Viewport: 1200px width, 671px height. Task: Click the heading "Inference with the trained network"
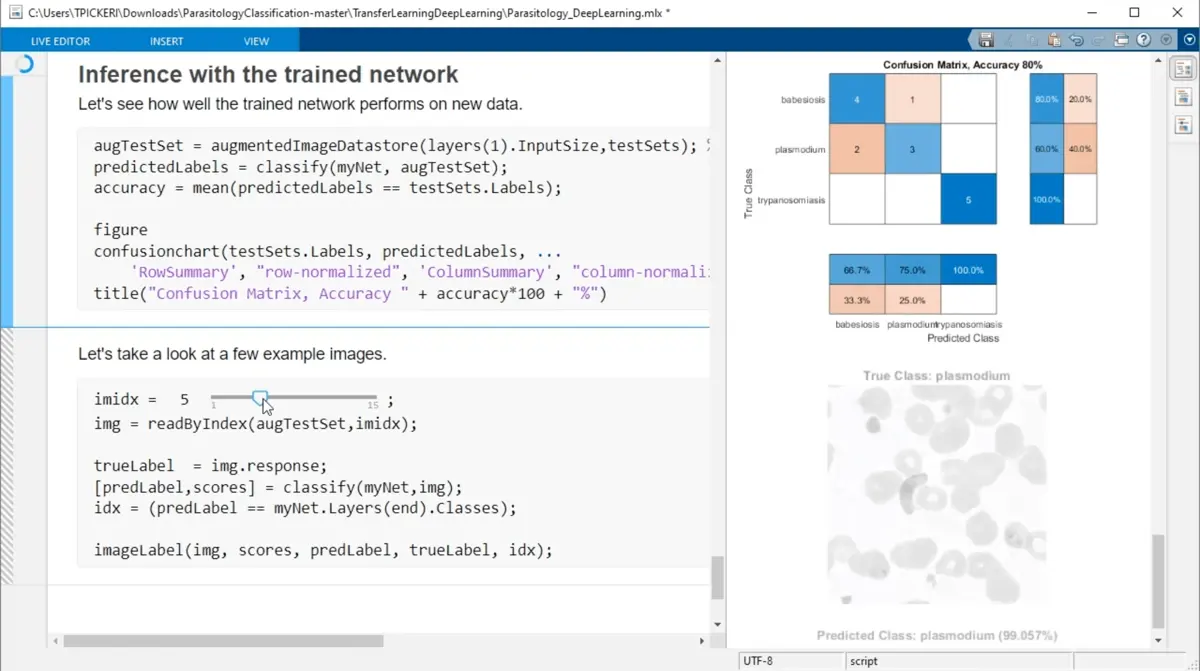click(268, 75)
